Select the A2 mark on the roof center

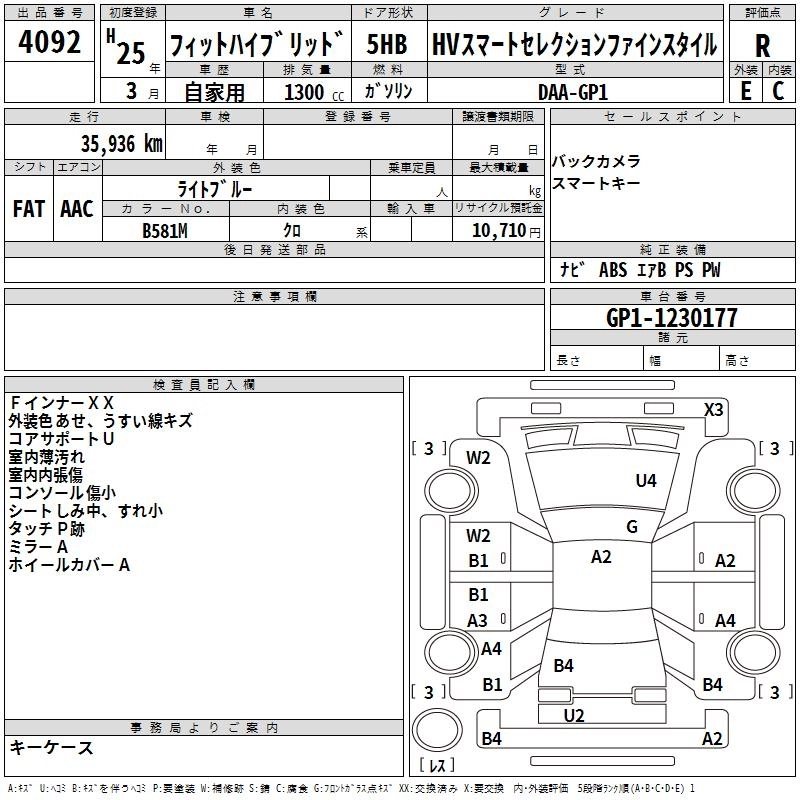(x=601, y=557)
